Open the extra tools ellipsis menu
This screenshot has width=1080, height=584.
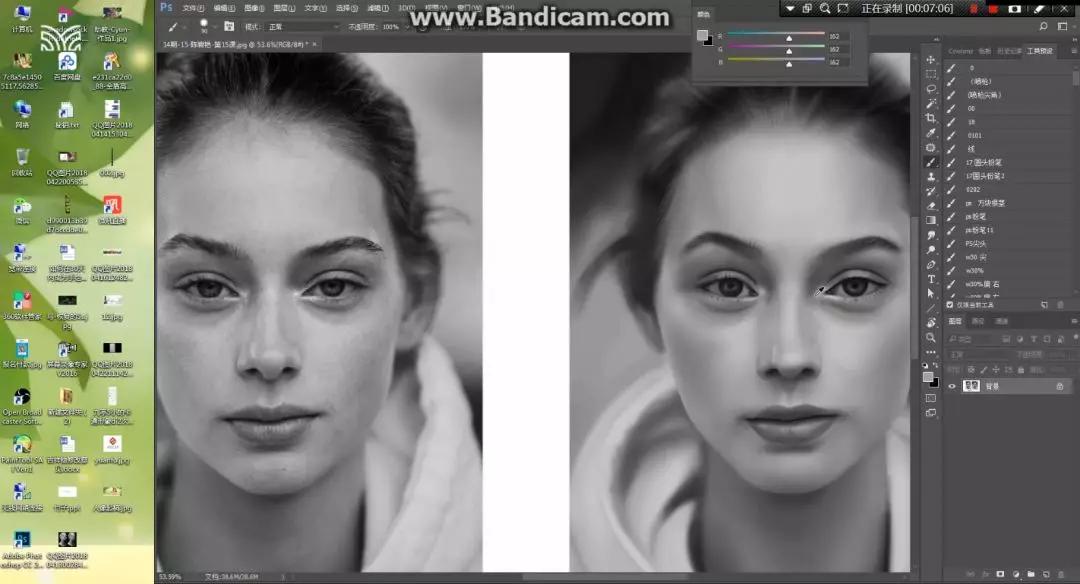tap(931, 352)
